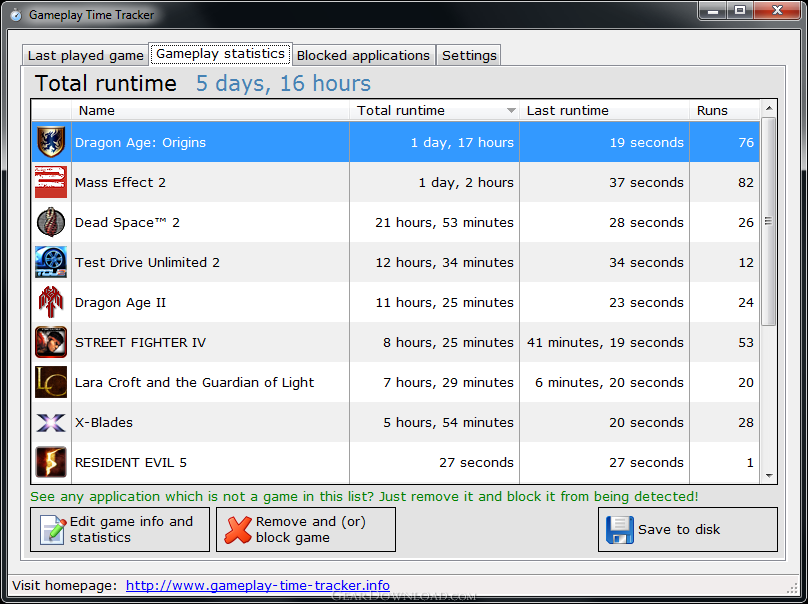The width and height of the screenshot is (808, 604).
Task: Click the window resize grip in status bar
Action: (x=793, y=588)
